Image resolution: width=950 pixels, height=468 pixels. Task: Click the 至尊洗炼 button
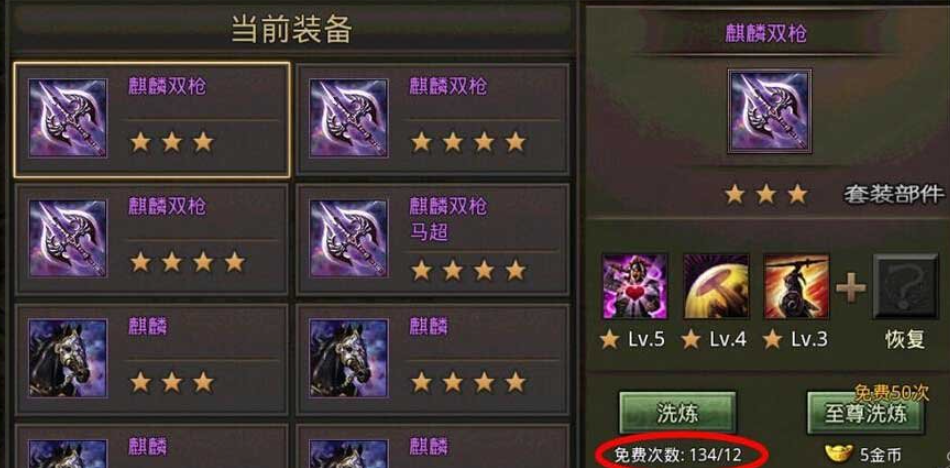click(x=866, y=413)
